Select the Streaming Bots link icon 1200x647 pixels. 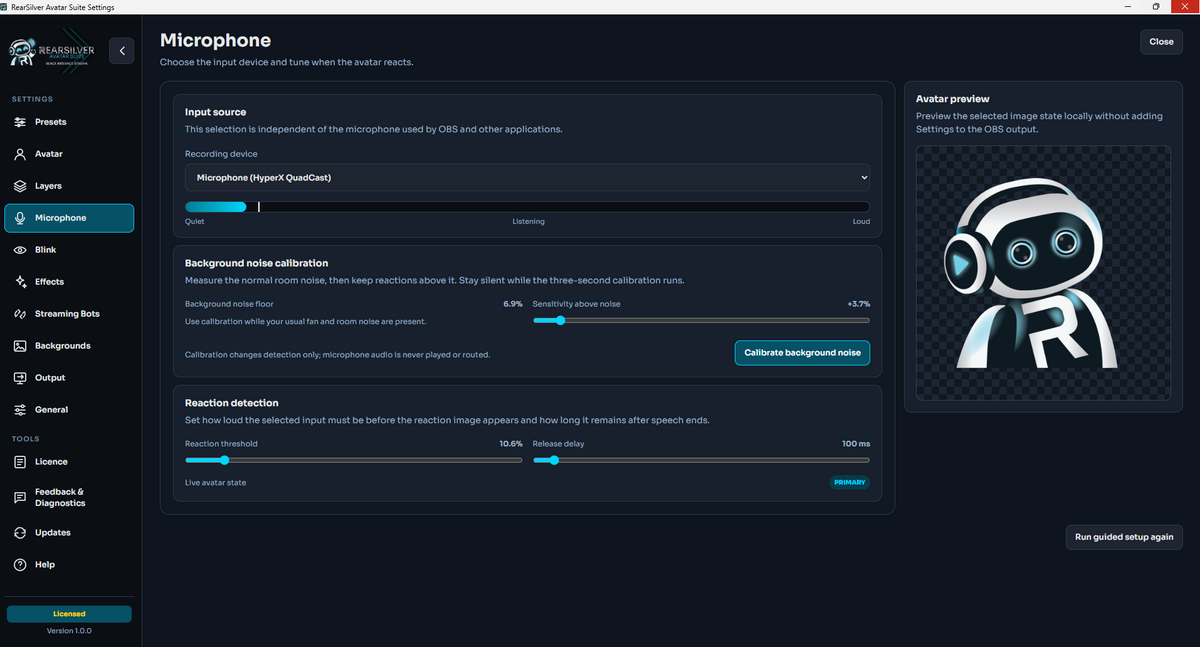pyautogui.click(x=20, y=314)
